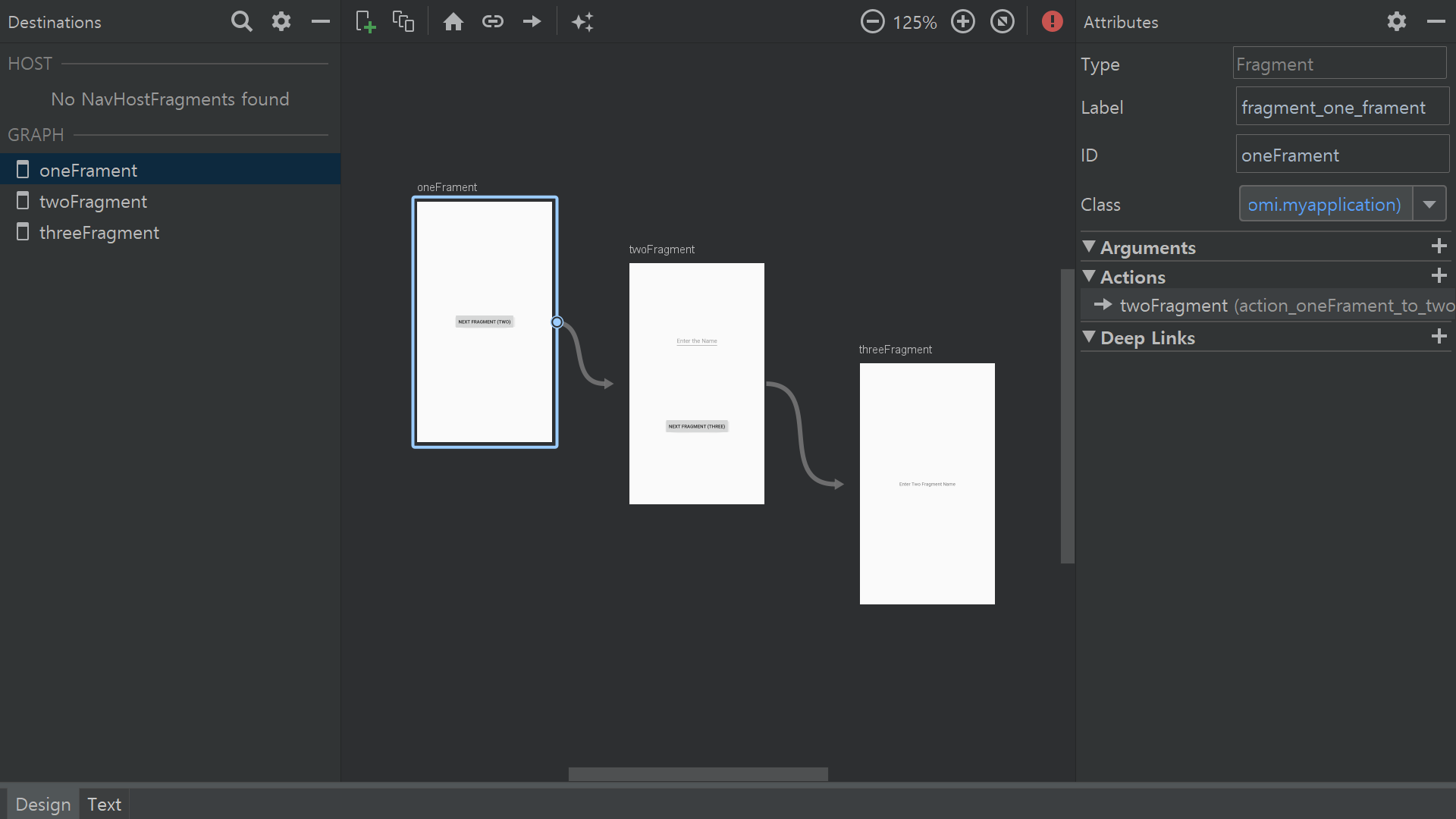Viewport: 1456px width, 819px height.
Task: Hide the Attributes panel
Action: pos(1436,21)
